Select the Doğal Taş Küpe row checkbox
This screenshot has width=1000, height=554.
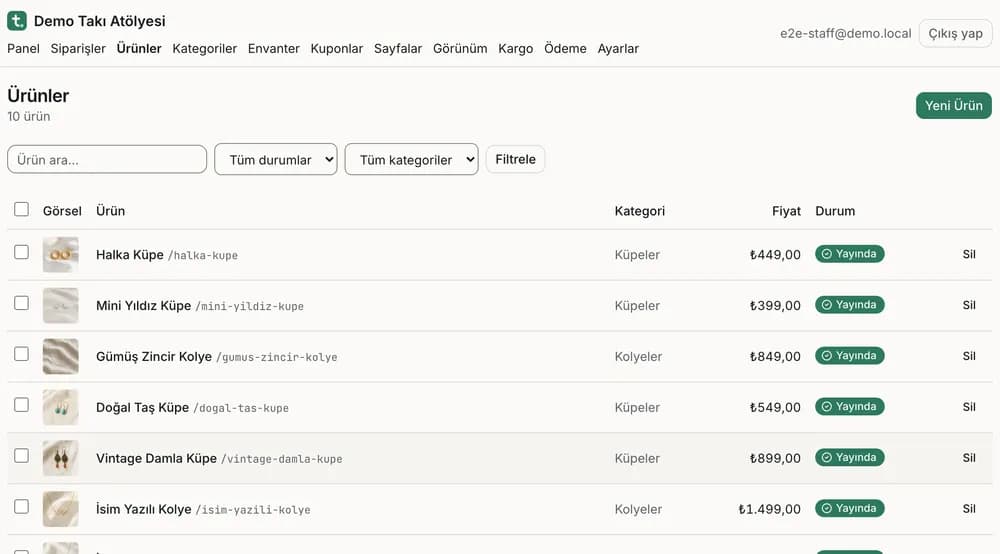pos(22,405)
